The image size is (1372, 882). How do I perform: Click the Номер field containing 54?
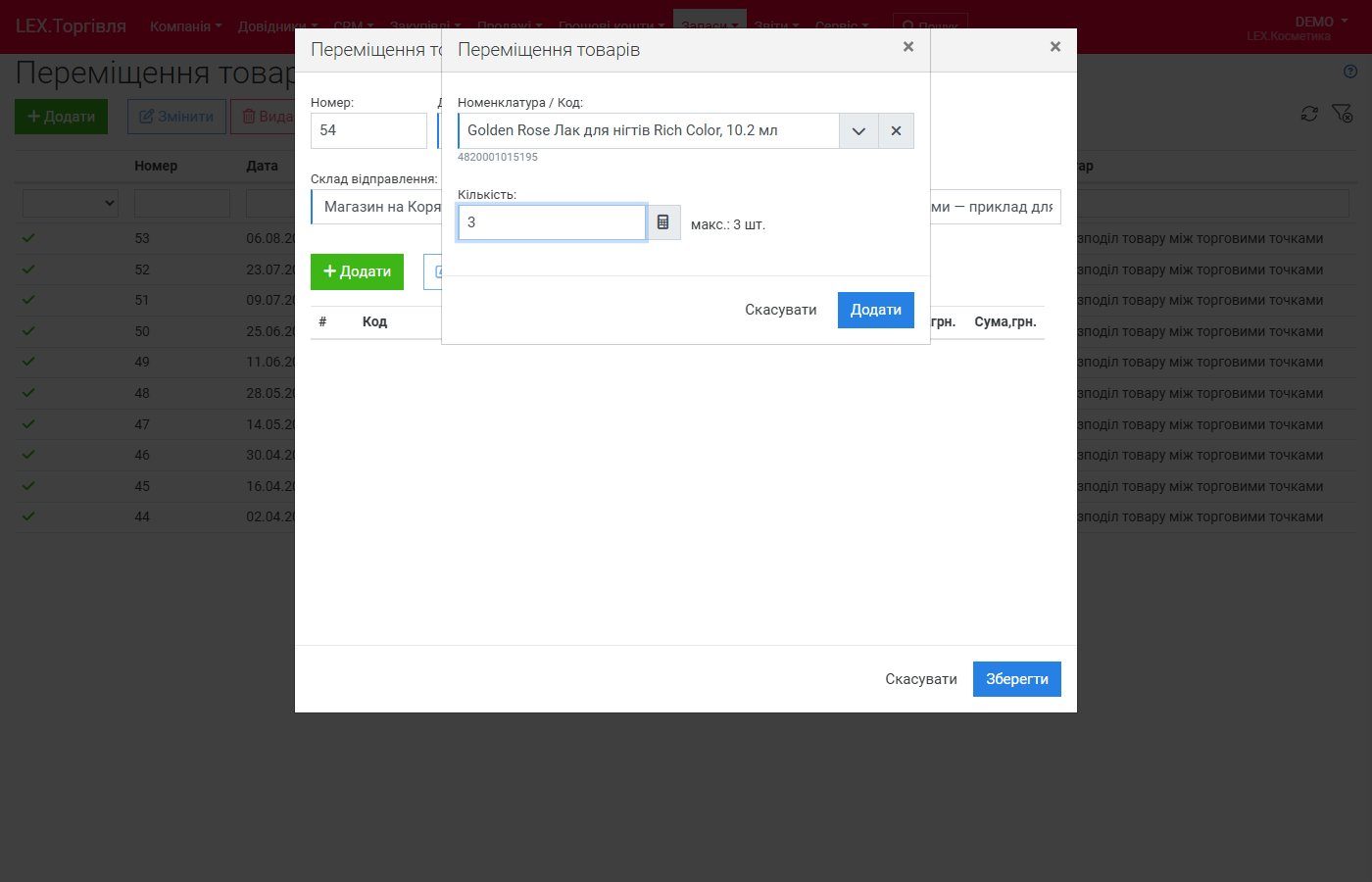coord(368,130)
